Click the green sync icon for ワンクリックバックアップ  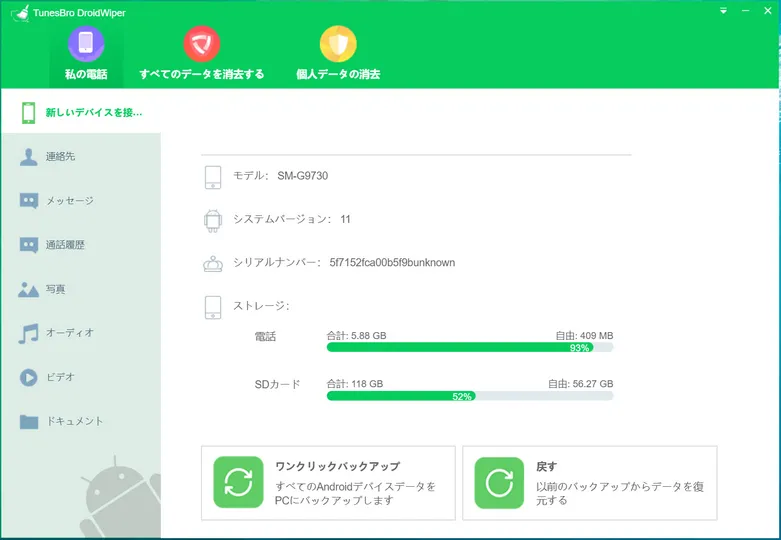(238, 482)
